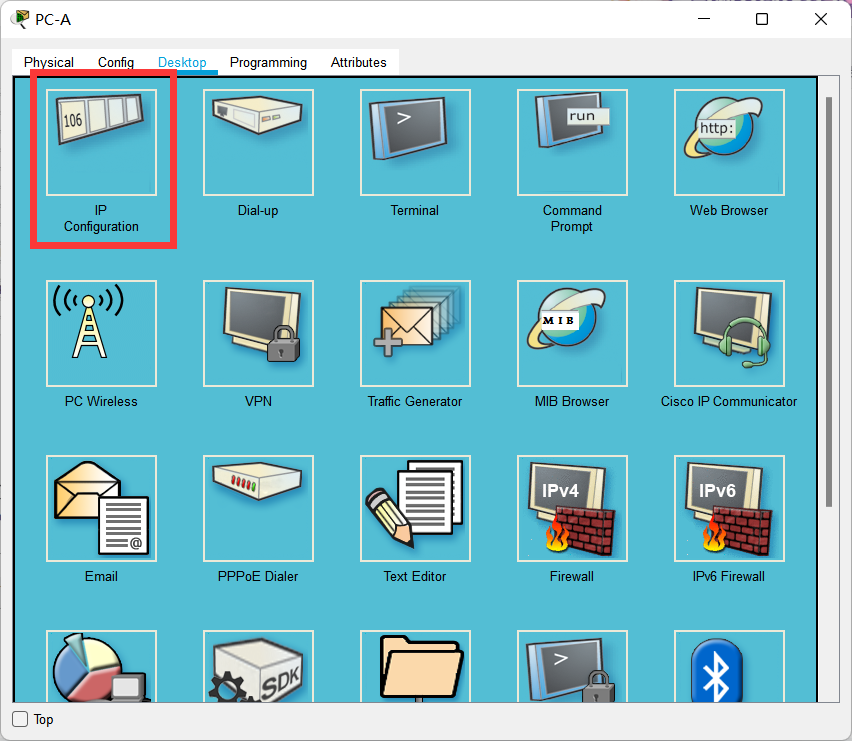Enable the Top checkbox

coord(20,719)
